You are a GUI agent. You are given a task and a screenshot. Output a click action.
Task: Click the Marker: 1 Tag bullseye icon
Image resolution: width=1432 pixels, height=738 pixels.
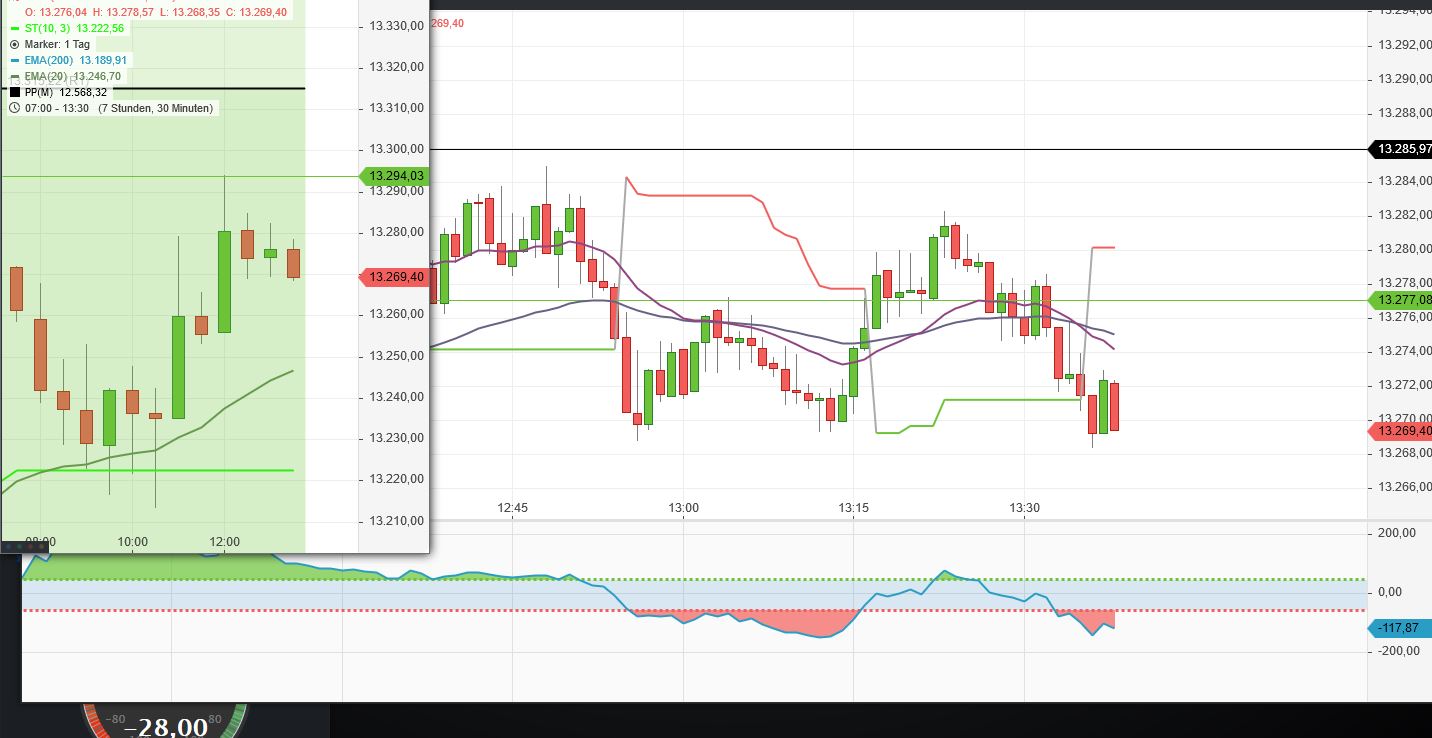point(14,44)
